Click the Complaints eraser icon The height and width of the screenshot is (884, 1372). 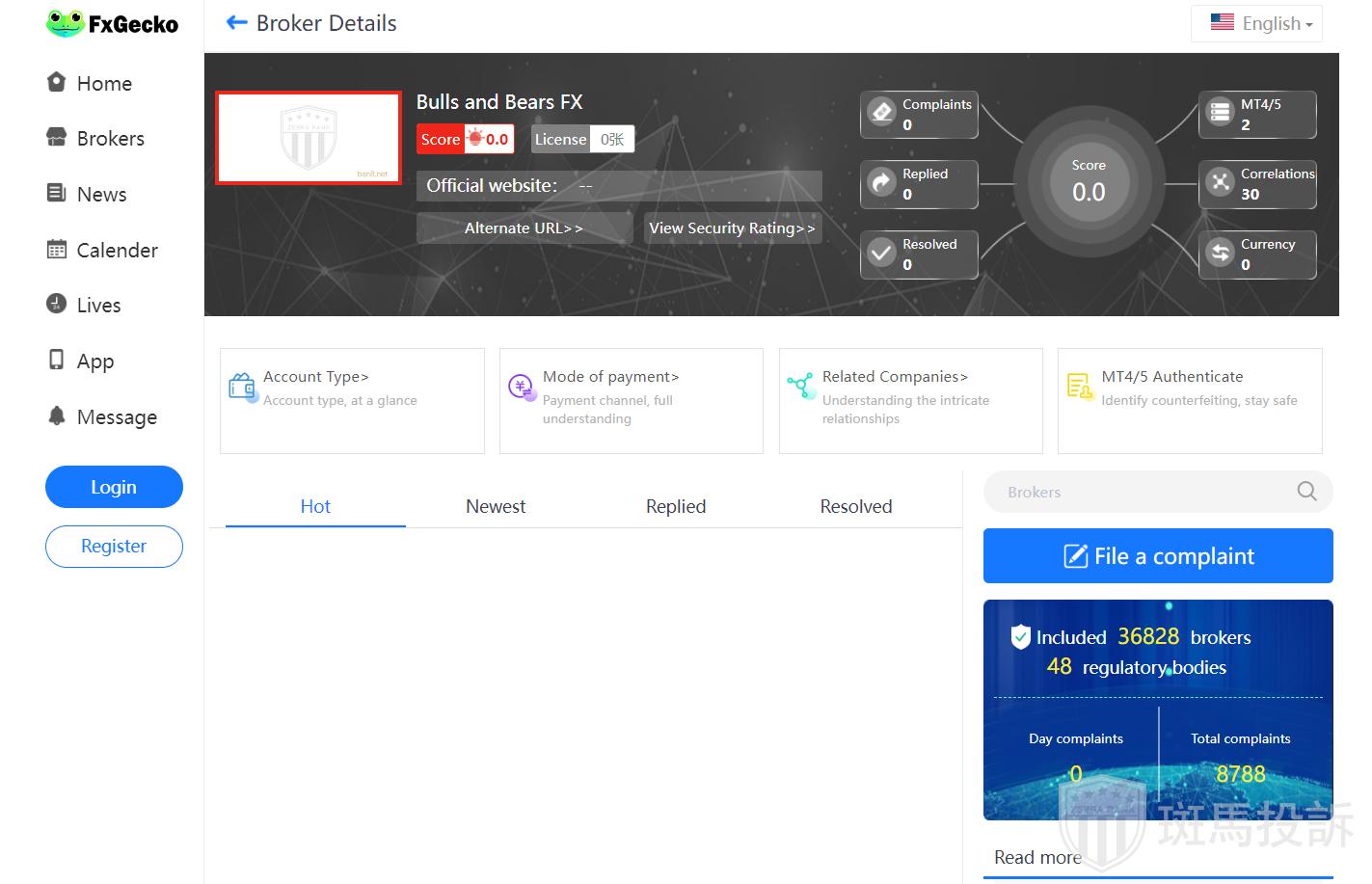881,113
